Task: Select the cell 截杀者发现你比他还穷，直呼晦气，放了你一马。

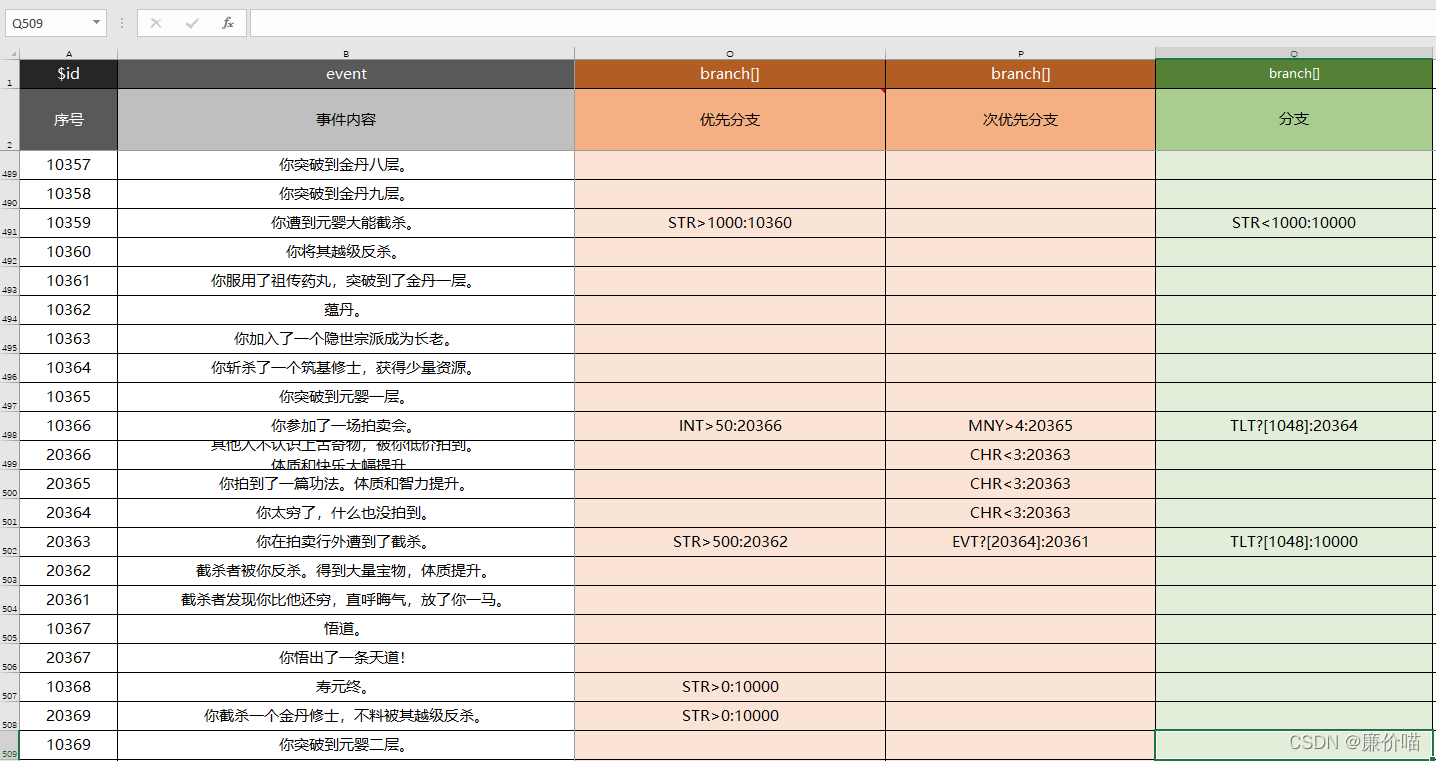Action: (x=346, y=600)
